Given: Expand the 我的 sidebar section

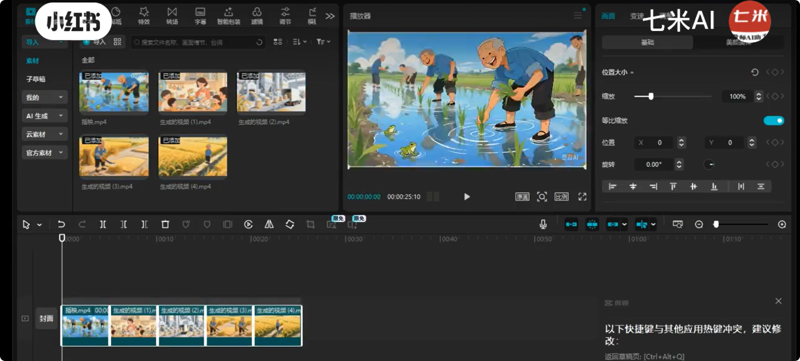Looking at the screenshot, I should pos(44,97).
